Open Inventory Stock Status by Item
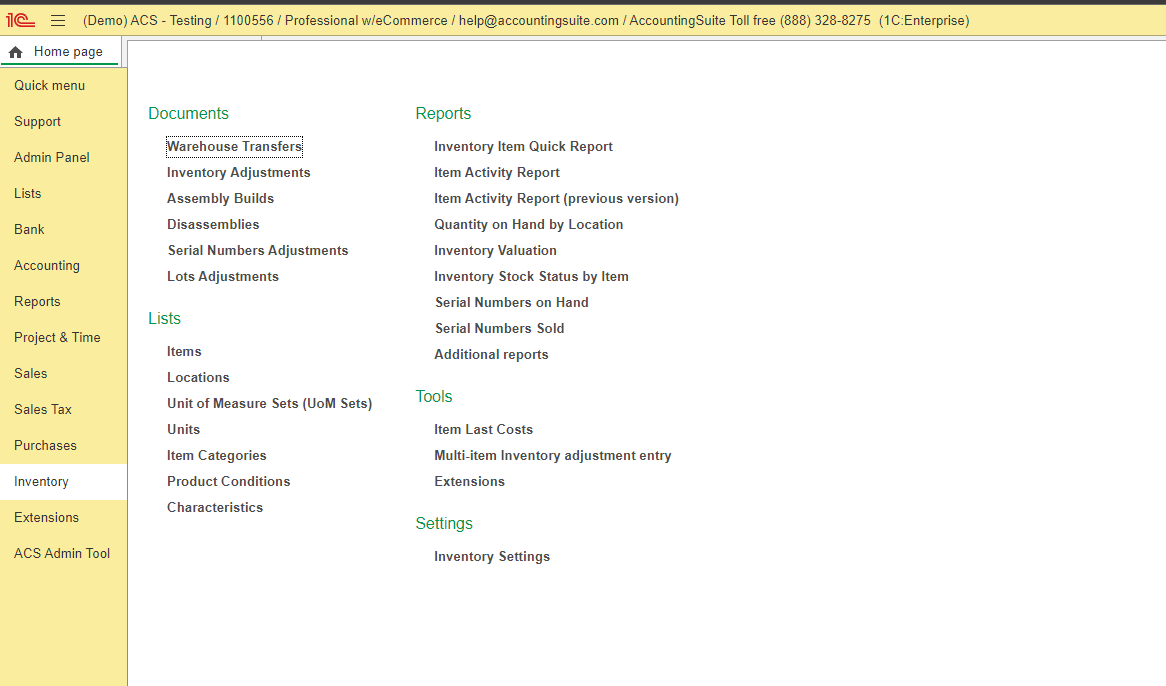 click(531, 276)
